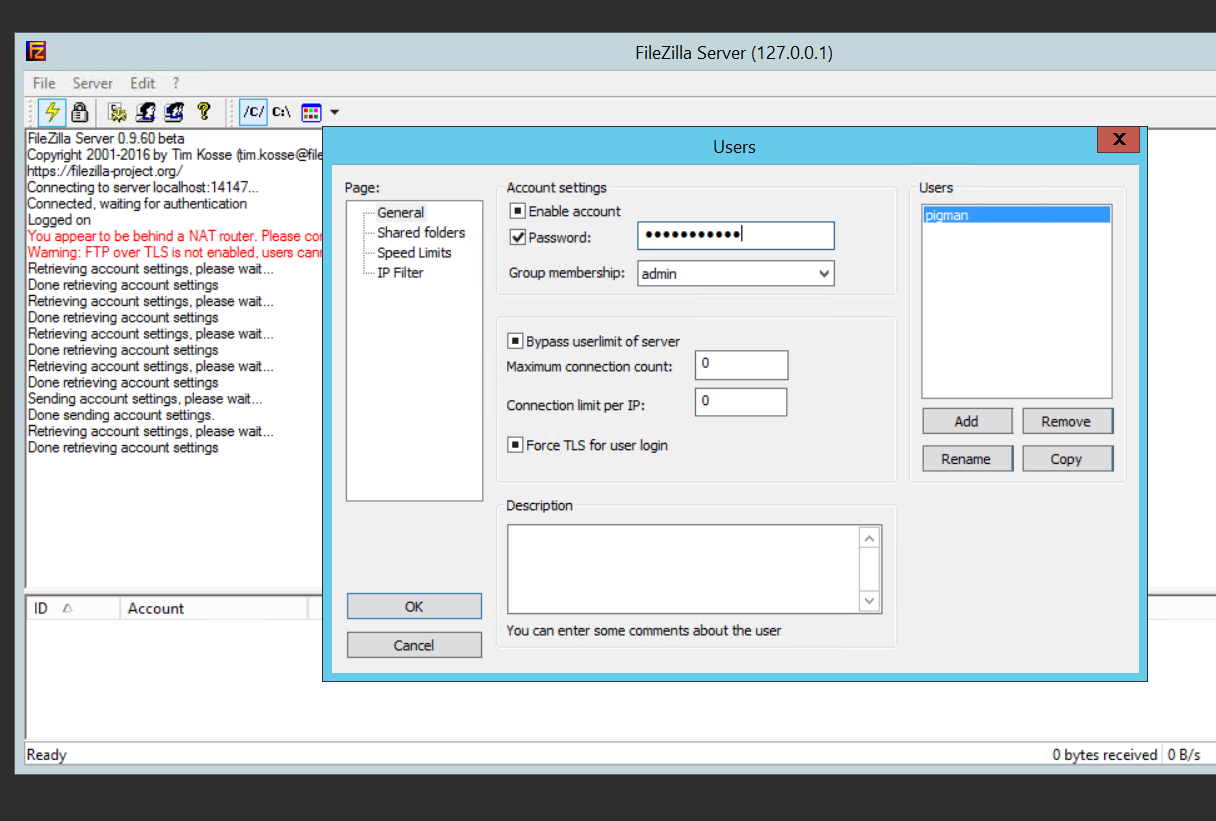Click the Rename user button
This screenshot has height=821, width=1216.
[x=967, y=459]
